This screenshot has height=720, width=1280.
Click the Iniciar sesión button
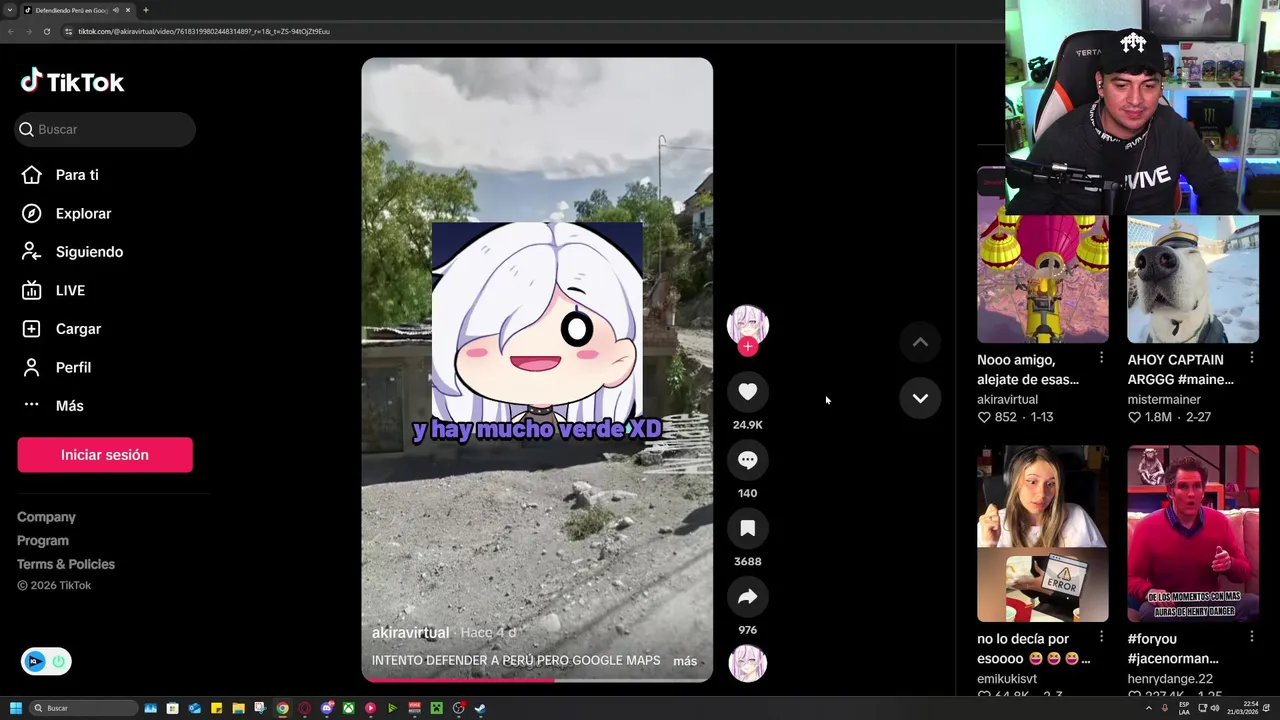tap(105, 455)
